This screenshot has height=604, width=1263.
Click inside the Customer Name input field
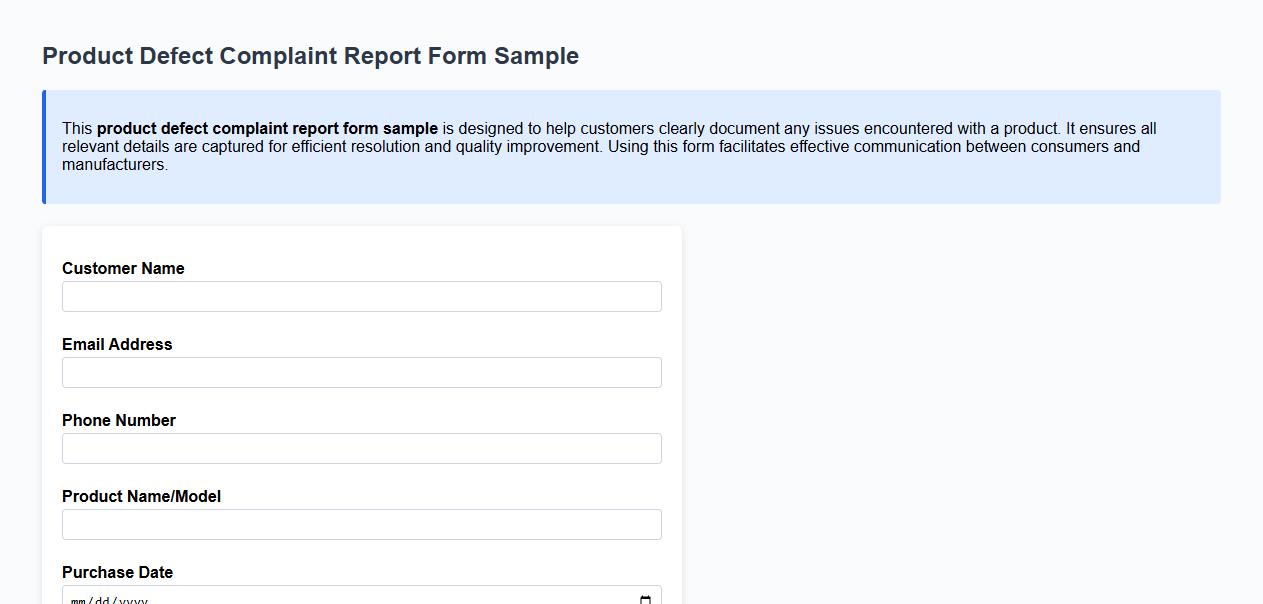coord(362,296)
